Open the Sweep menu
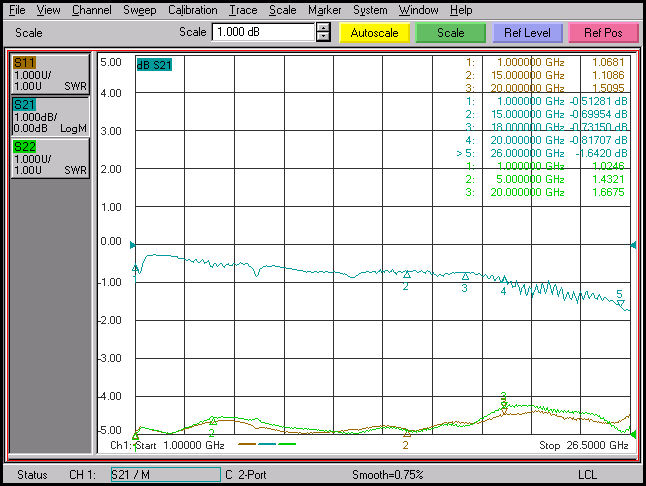This screenshot has width=646, height=486. [x=139, y=10]
